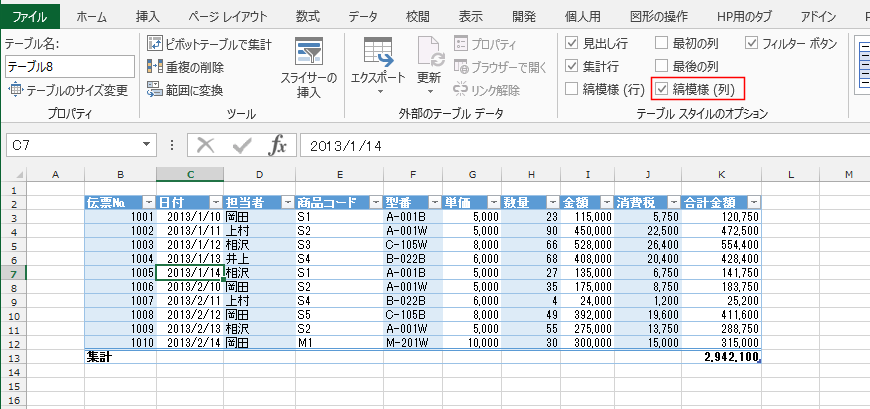Uncheck the banded columns checkbox
The image size is (870, 409).
pos(662,90)
